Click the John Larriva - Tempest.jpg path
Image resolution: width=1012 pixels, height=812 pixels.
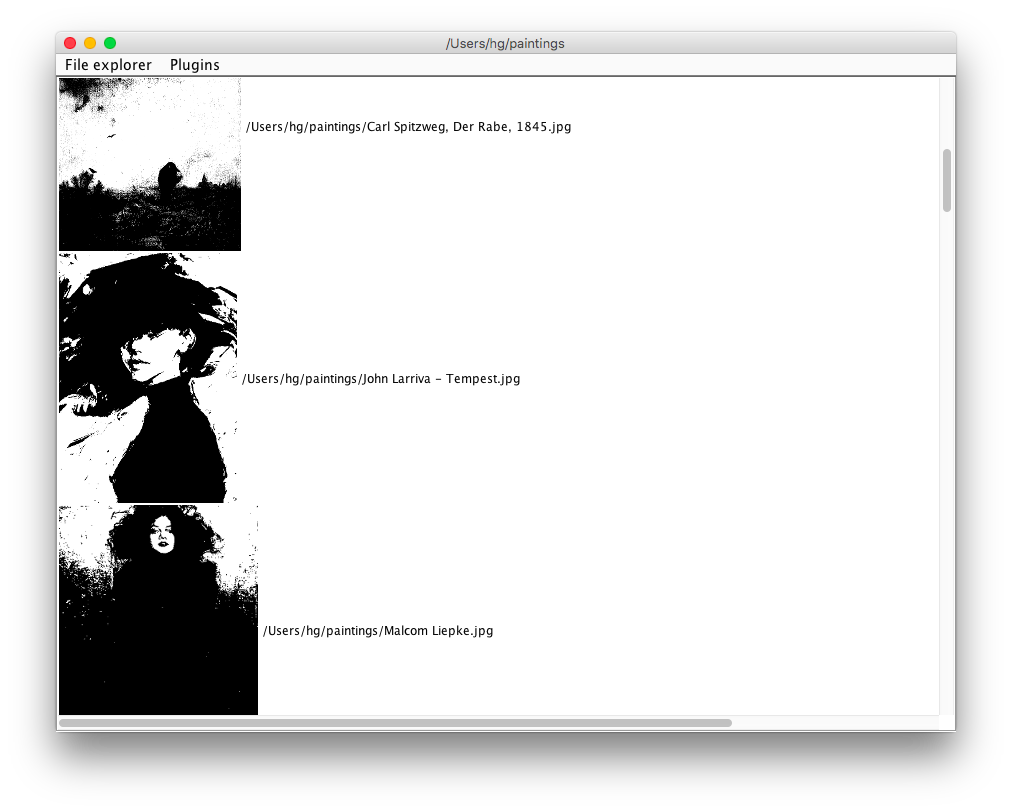click(x=381, y=379)
